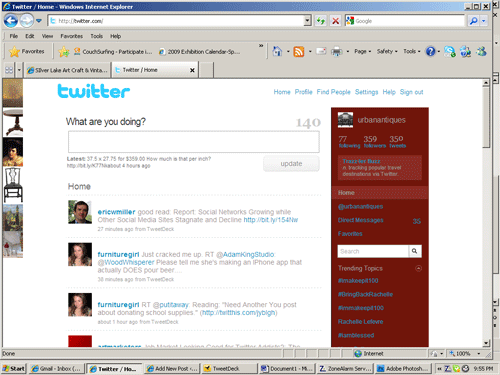The width and height of the screenshot is (500, 375).
Task: Open the Twitter Settings link
Action: coord(366,92)
